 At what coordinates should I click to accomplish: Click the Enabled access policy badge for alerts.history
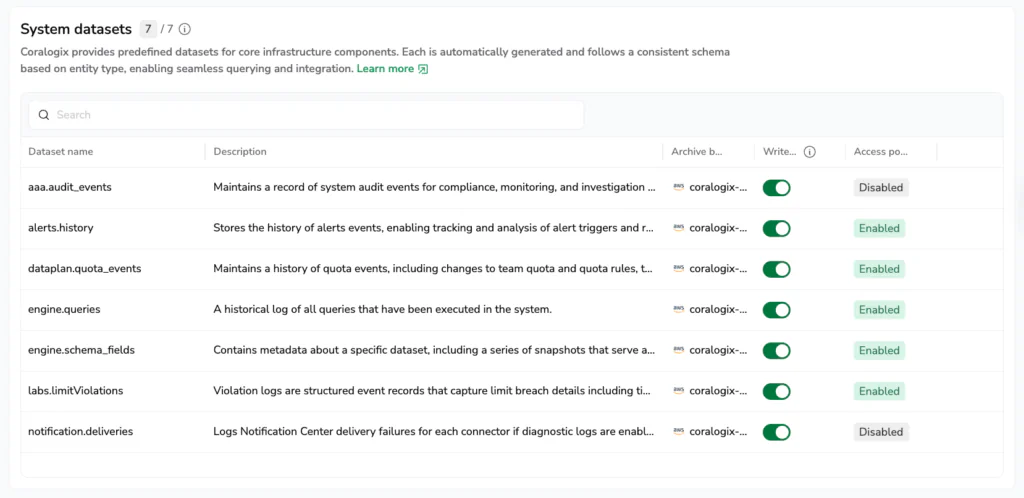point(879,228)
